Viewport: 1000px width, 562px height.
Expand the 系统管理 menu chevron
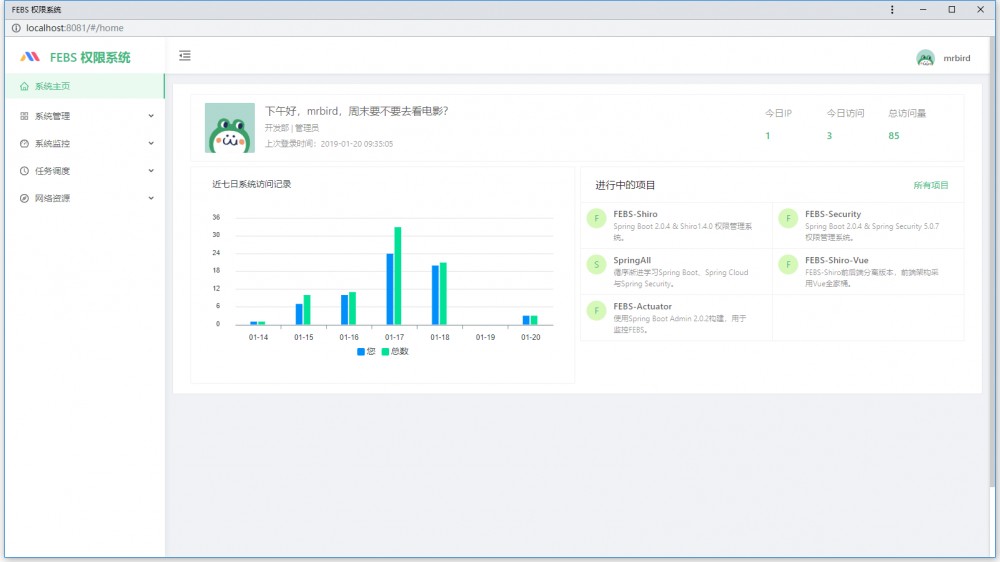(x=151, y=116)
